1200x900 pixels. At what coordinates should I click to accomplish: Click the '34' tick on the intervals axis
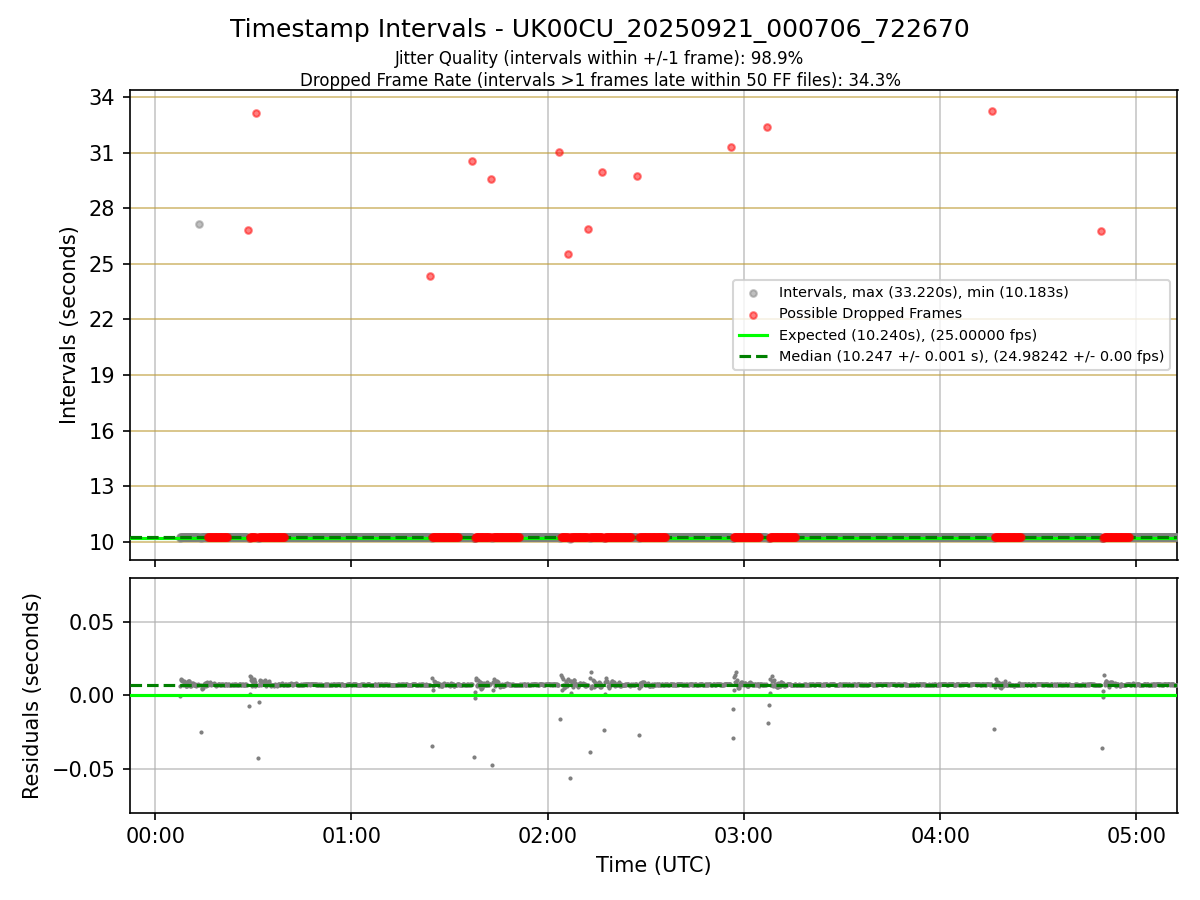pos(103,98)
